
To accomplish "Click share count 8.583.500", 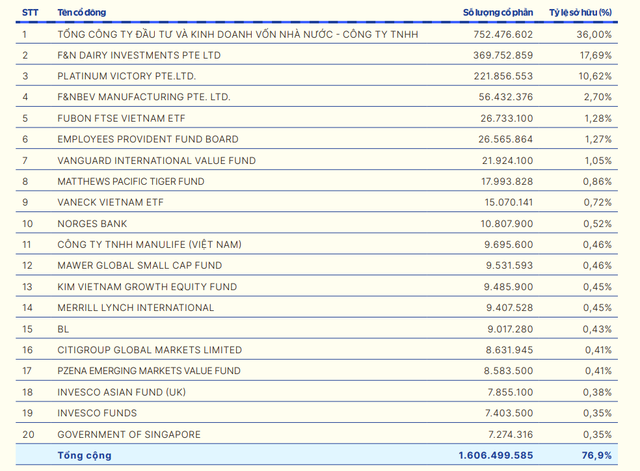I will [508, 371].
